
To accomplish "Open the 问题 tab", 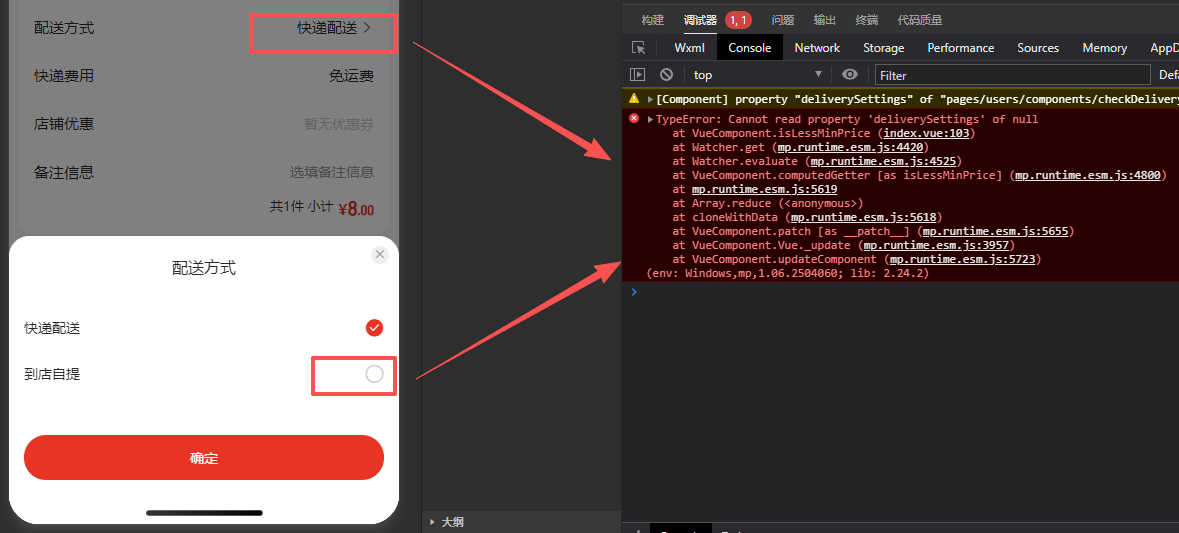I will click(x=783, y=20).
